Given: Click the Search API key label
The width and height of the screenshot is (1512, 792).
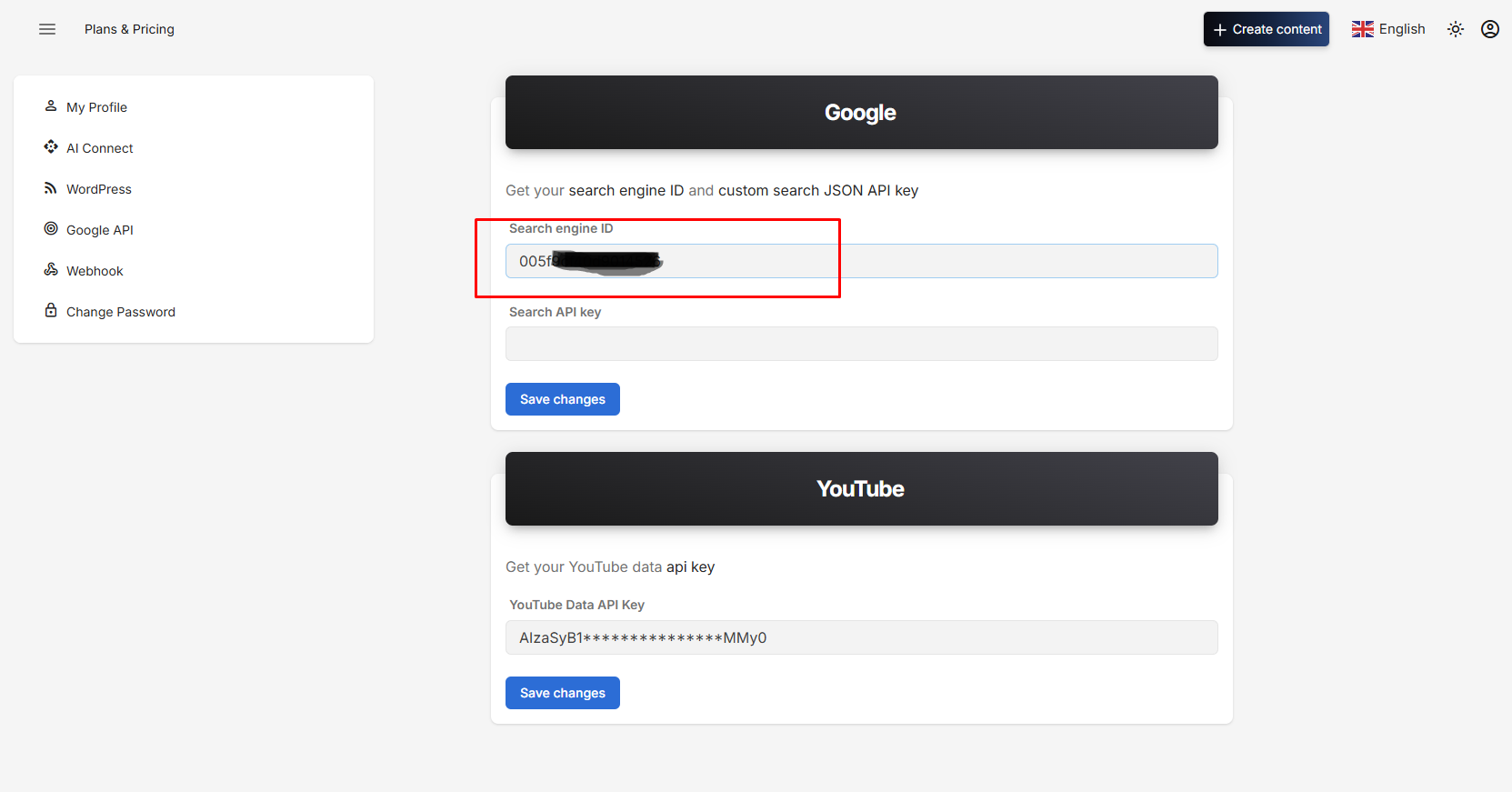Looking at the screenshot, I should [x=556, y=312].
